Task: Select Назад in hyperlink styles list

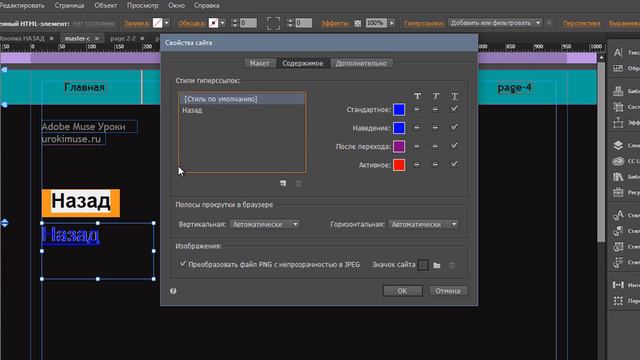Action: coord(242,110)
